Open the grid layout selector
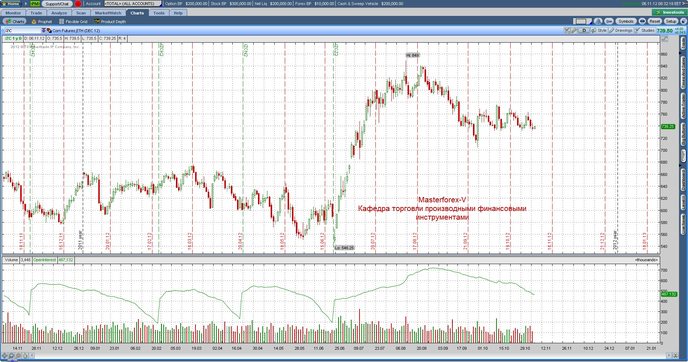This screenshot has height=362, width=688. point(582,21)
